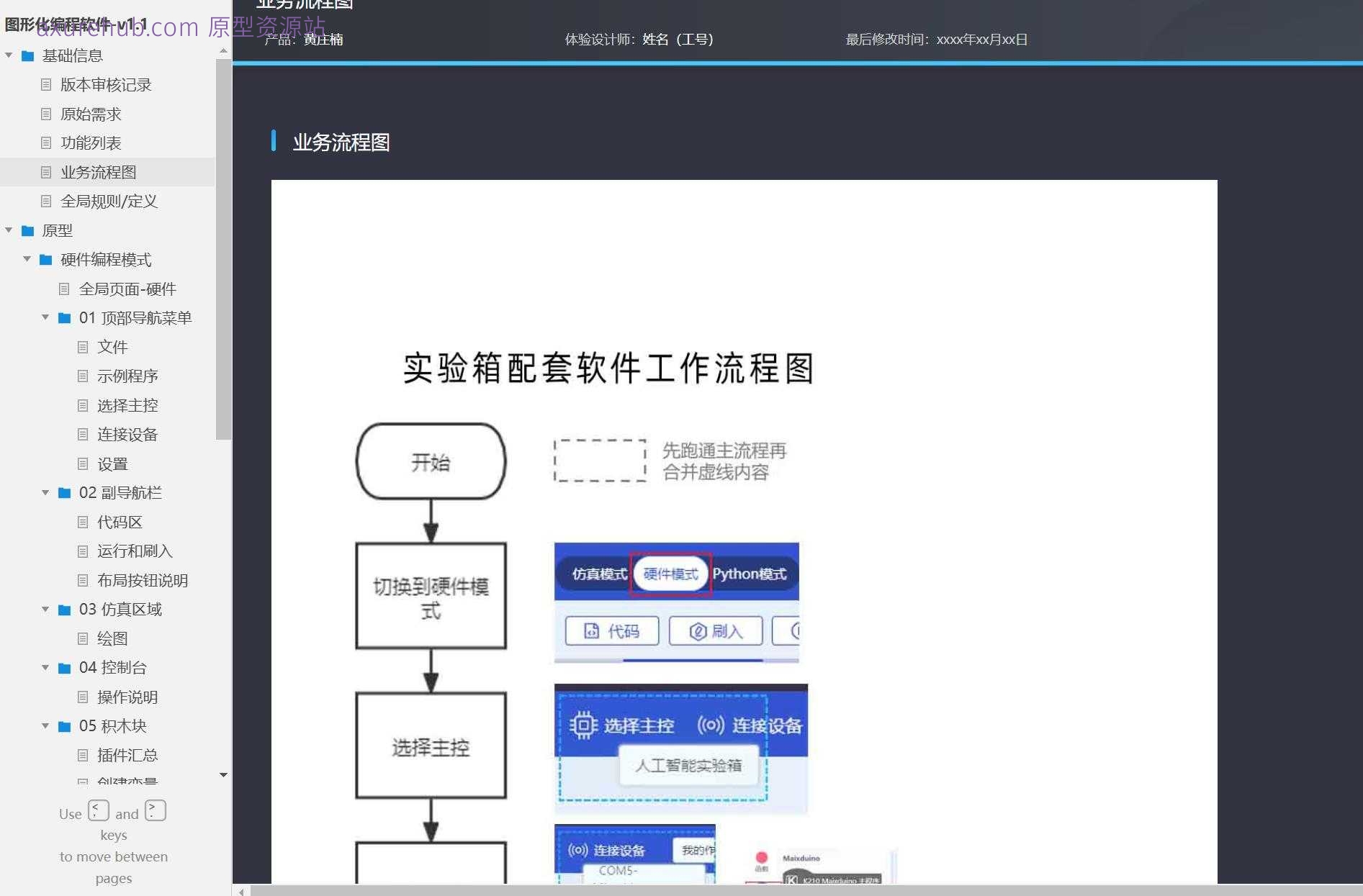This screenshot has width=1363, height=896.
Task: Collapse the 04 控制台 branch
Action: click(45, 667)
